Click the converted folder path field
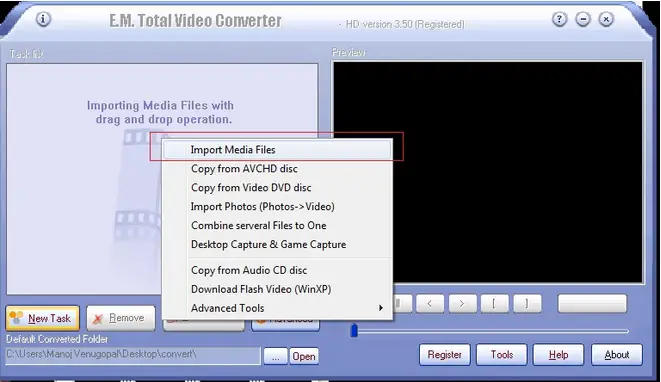The width and height of the screenshot is (661, 382). (x=133, y=355)
